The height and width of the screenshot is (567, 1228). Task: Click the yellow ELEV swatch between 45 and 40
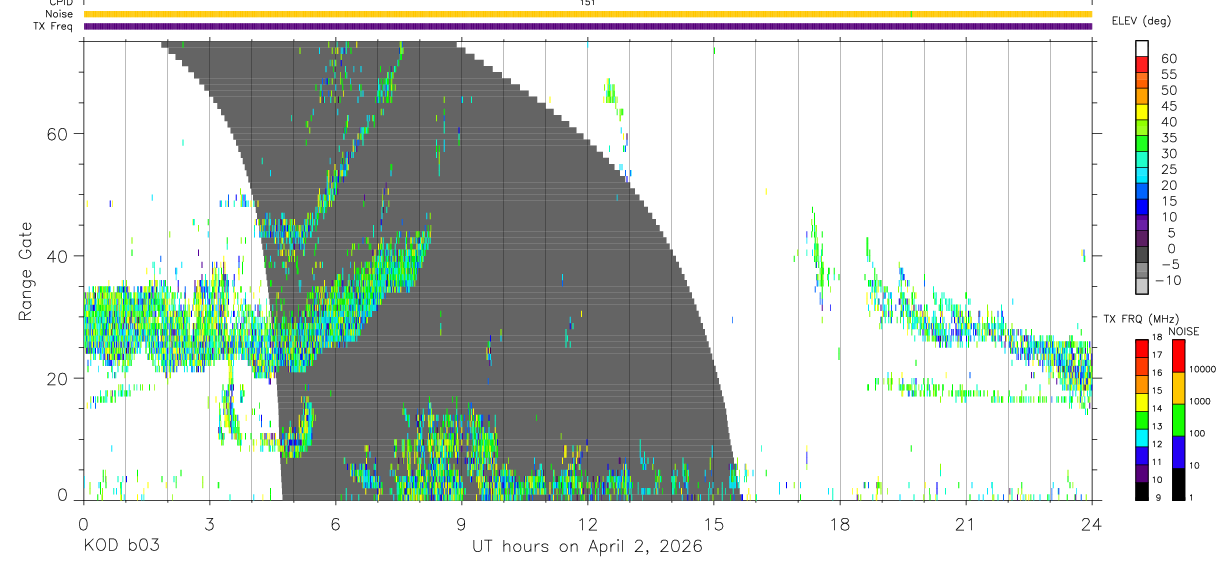click(x=1142, y=114)
